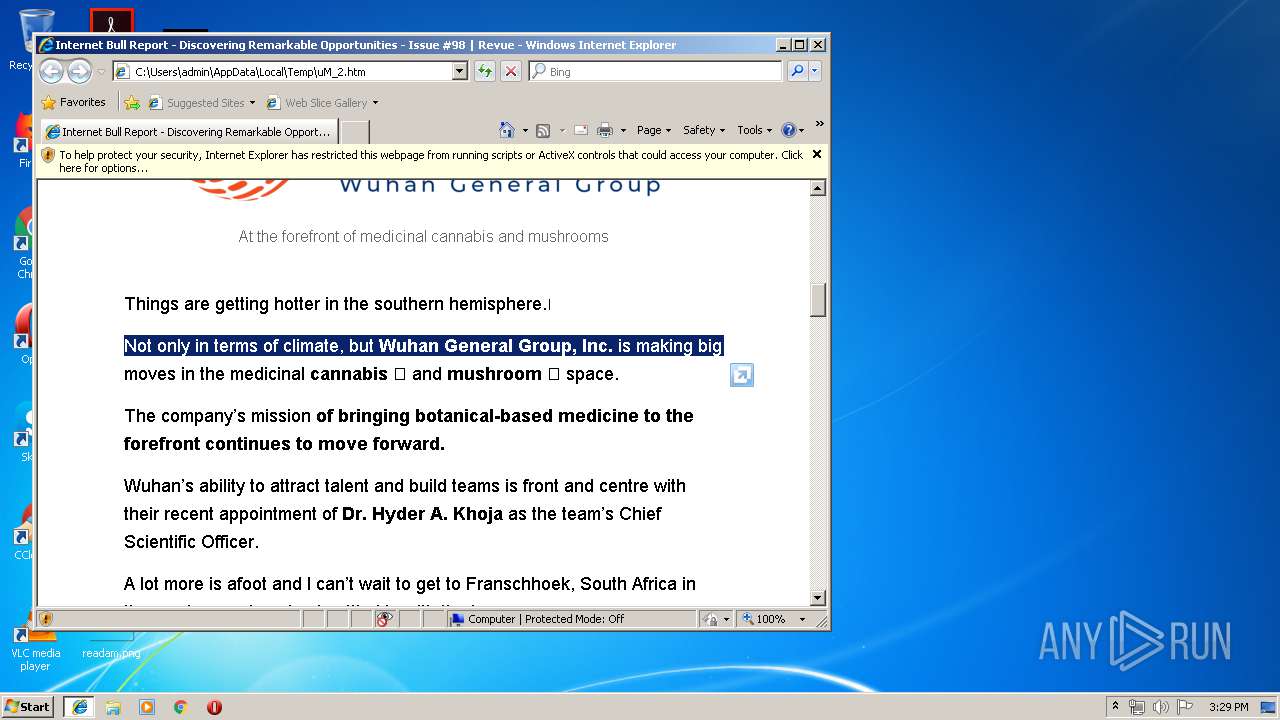Click the 'mushroom' bold word

click(x=494, y=374)
